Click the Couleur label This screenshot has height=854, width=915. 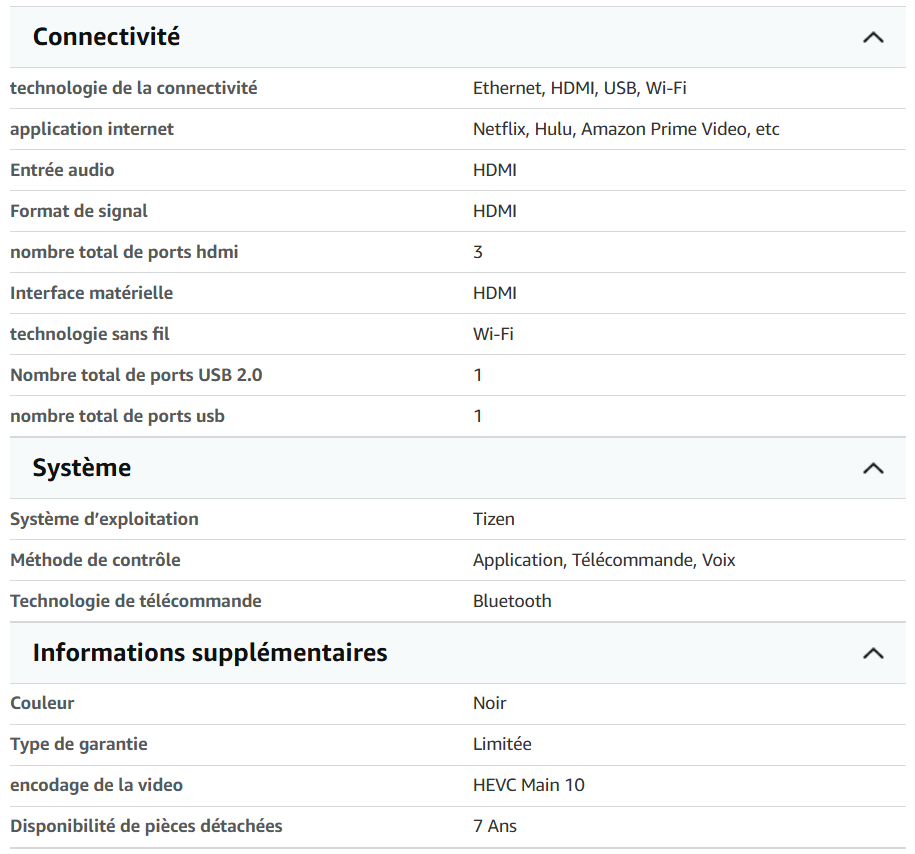[x=43, y=703]
